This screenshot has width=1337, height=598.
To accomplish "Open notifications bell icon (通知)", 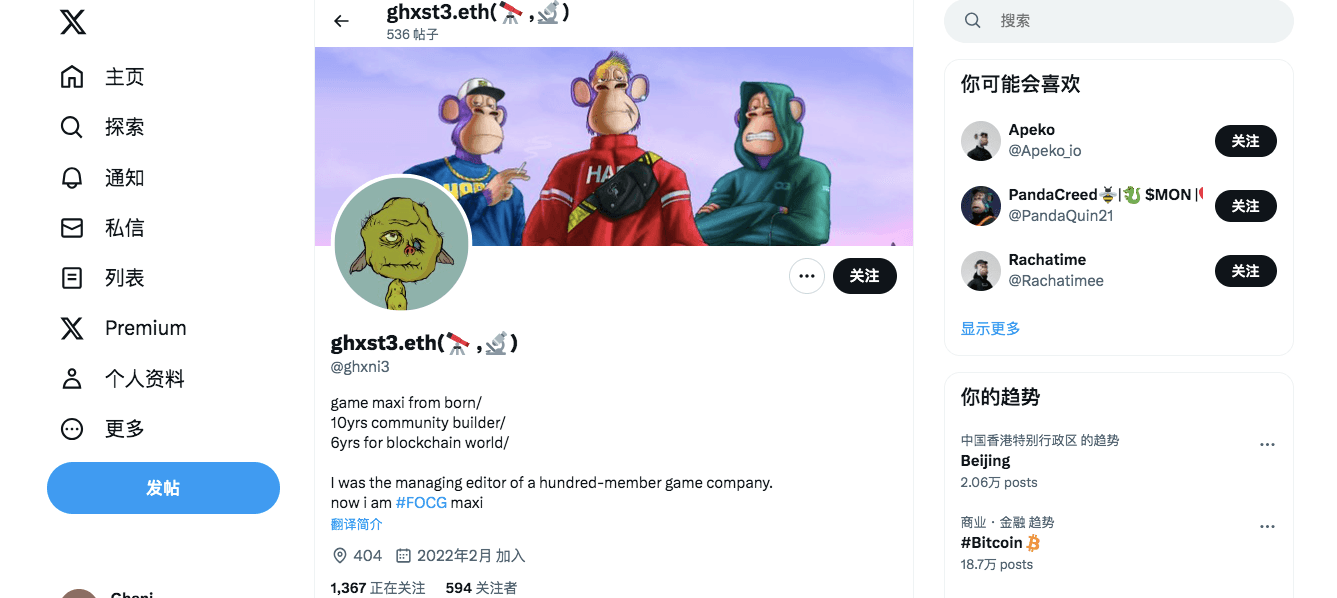I will coord(72,178).
